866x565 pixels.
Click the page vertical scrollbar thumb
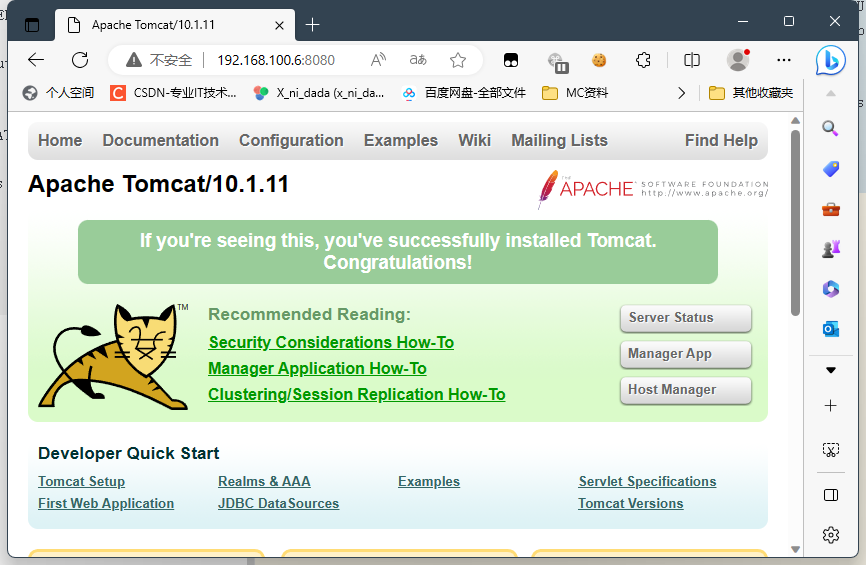pos(795,223)
